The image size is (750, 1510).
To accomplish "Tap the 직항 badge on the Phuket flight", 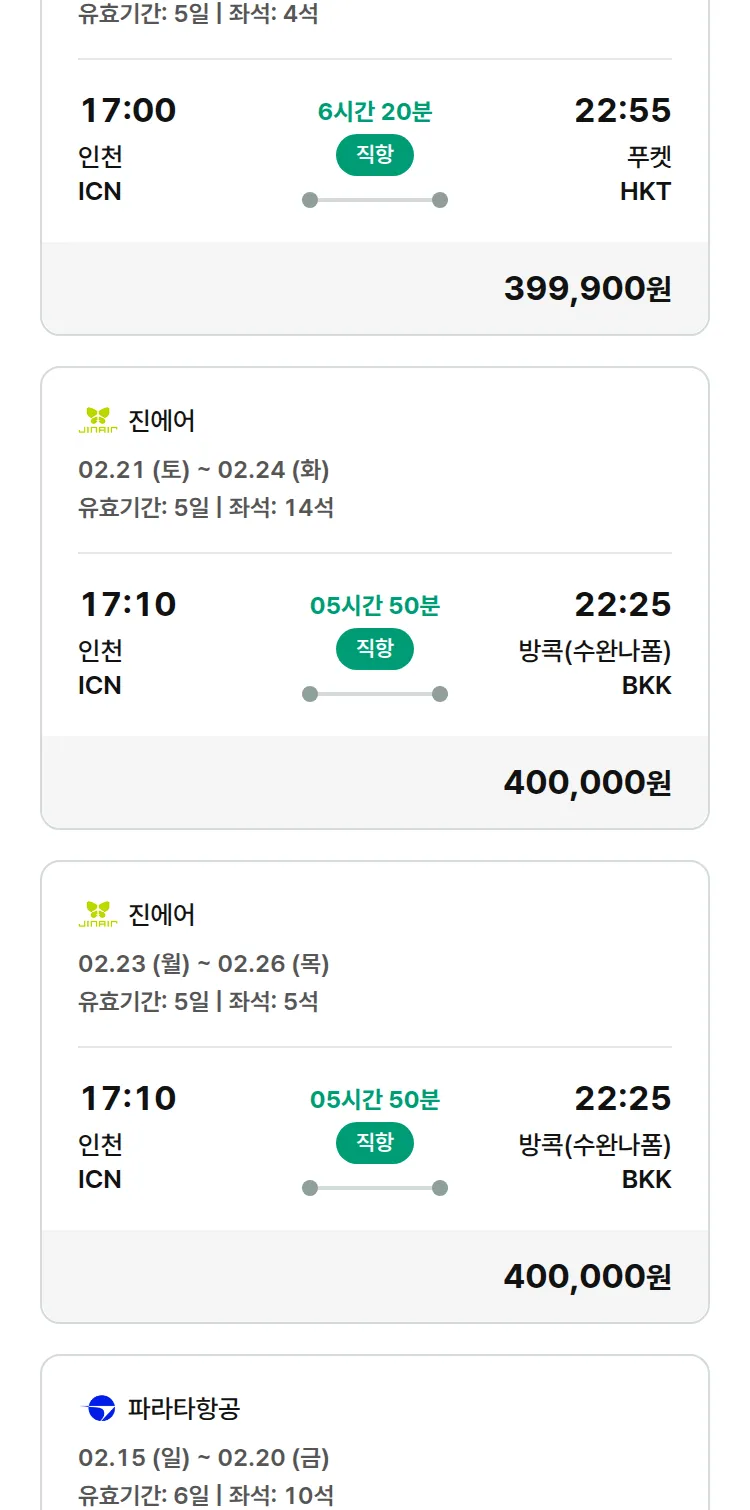I will 375,155.
